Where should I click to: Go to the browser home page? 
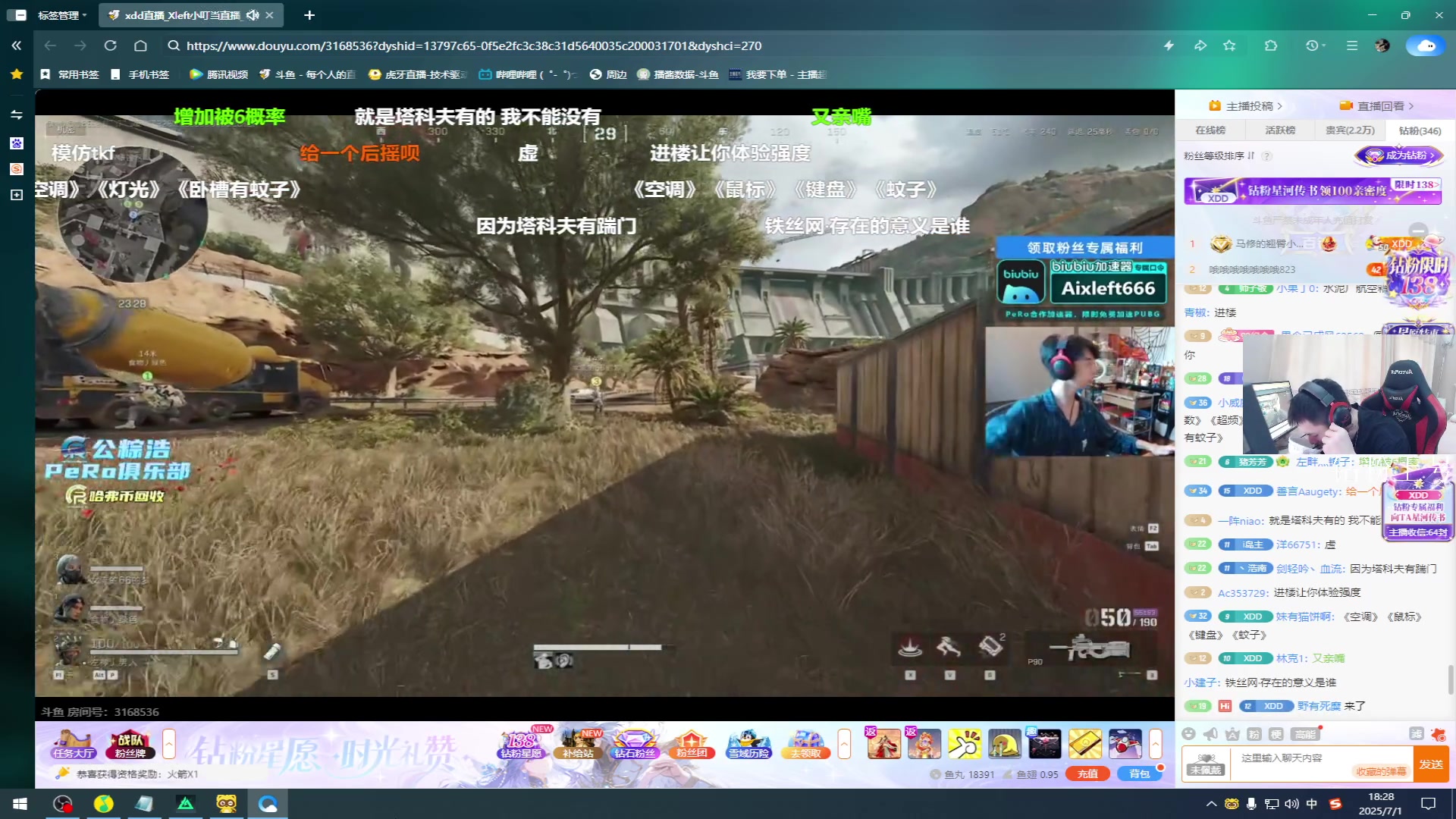pos(140,45)
